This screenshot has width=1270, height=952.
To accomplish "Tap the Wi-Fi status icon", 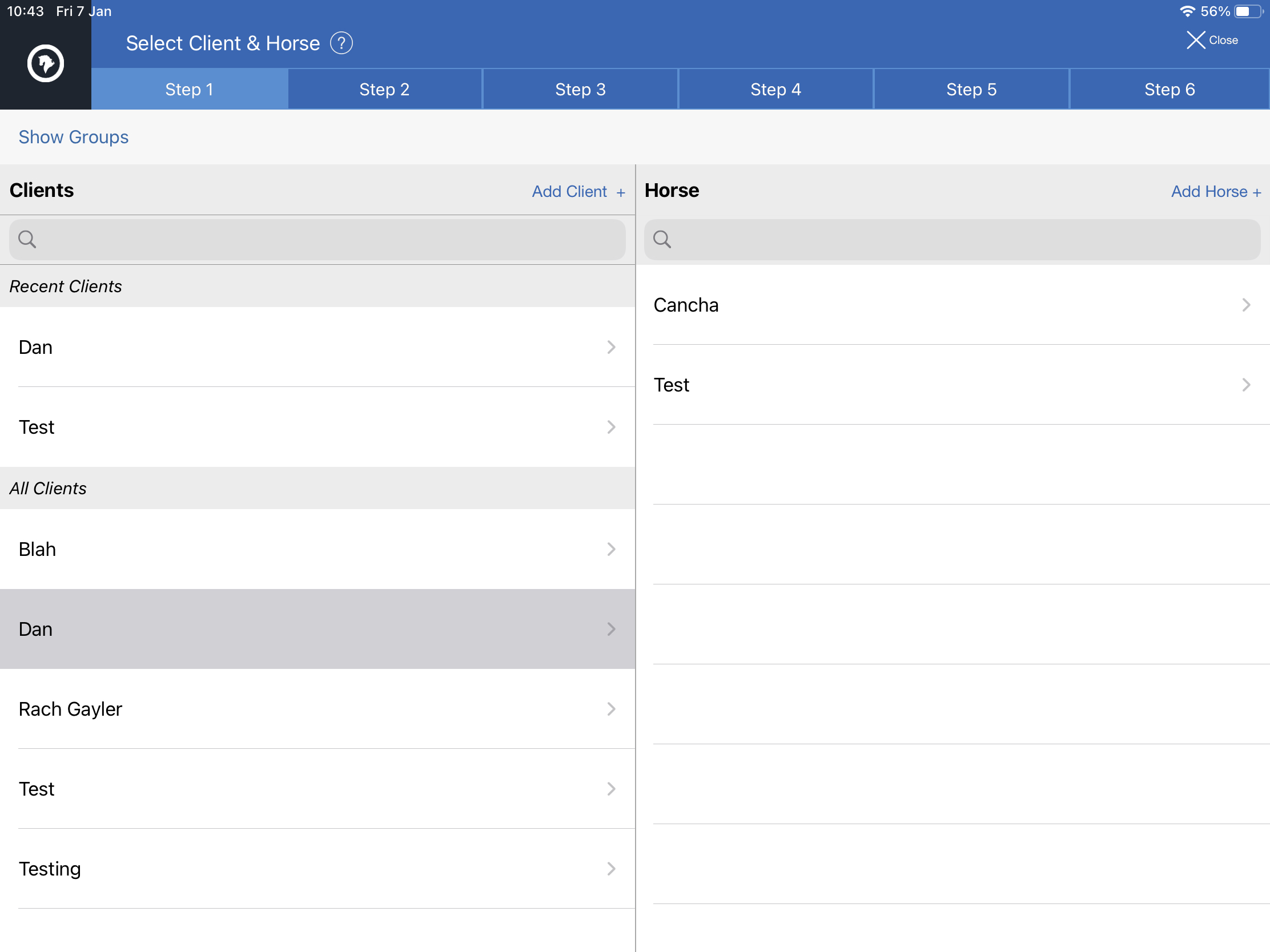I will click(x=1187, y=11).
